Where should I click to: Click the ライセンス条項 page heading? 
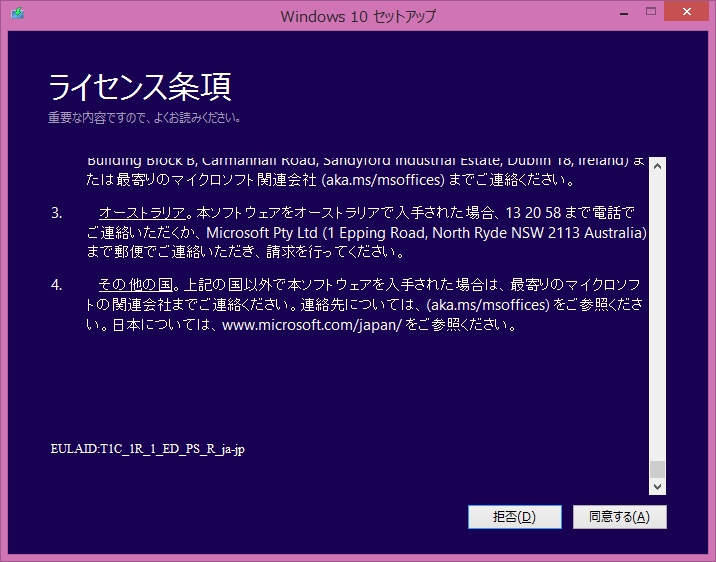point(140,87)
